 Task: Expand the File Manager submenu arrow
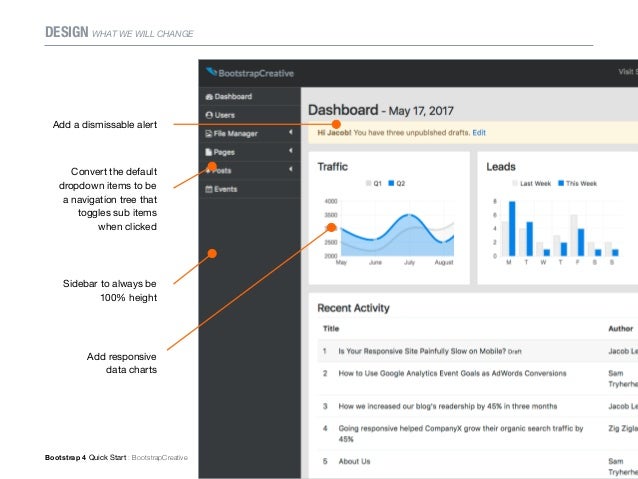291,132
